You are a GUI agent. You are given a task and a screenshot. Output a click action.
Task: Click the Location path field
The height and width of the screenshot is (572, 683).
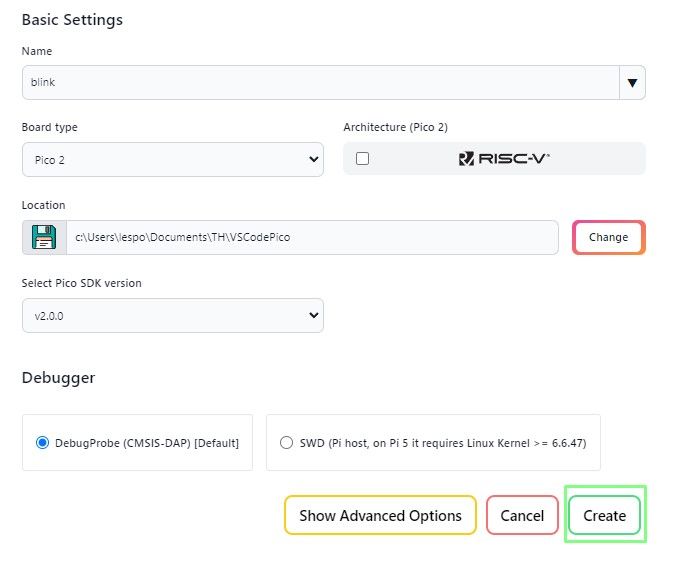[x=312, y=237]
